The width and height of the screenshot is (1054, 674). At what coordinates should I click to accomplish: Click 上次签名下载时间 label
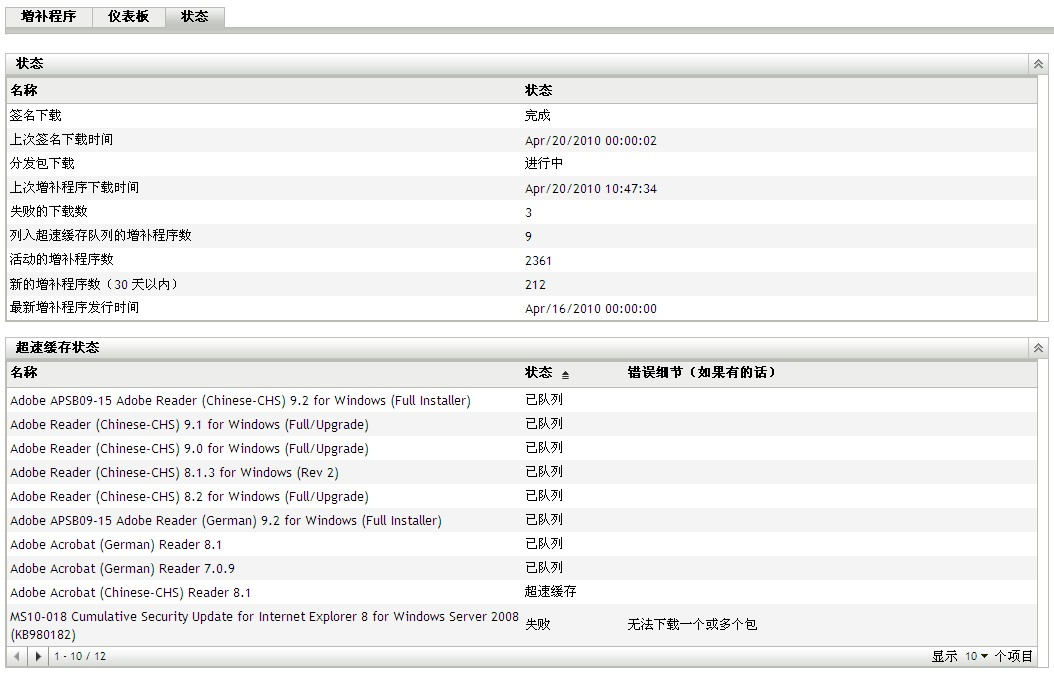pyautogui.click(x=61, y=140)
